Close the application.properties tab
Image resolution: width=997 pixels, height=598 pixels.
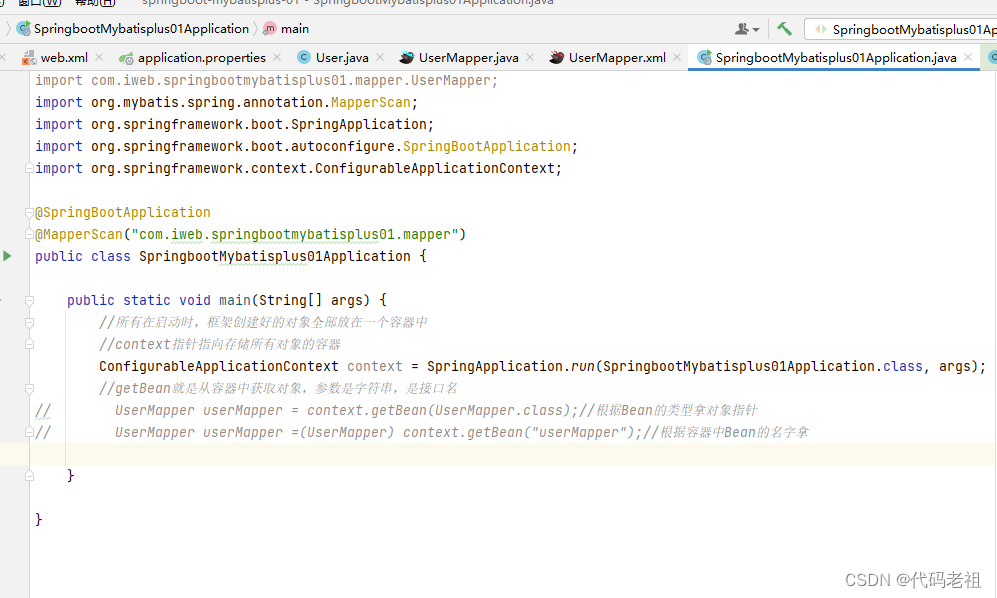click(x=277, y=57)
